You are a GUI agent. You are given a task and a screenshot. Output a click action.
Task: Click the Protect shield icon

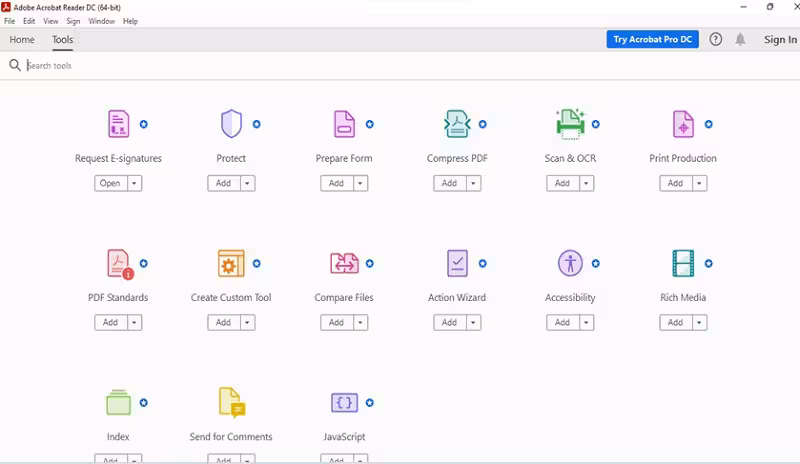click(x=231, y=124)
